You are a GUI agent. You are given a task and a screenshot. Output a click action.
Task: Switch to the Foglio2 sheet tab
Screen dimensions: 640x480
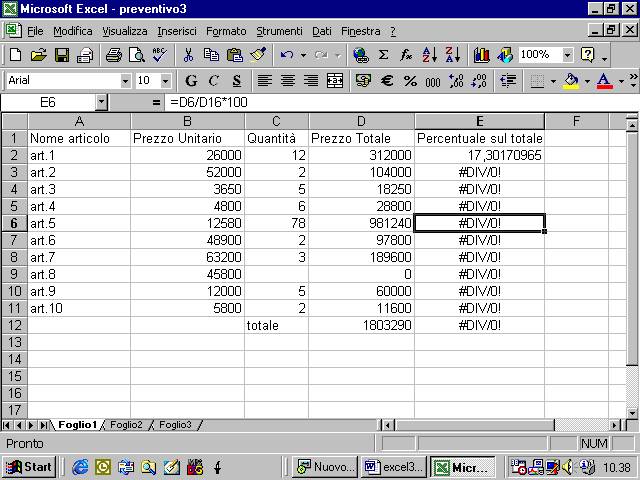coord(127,425)
